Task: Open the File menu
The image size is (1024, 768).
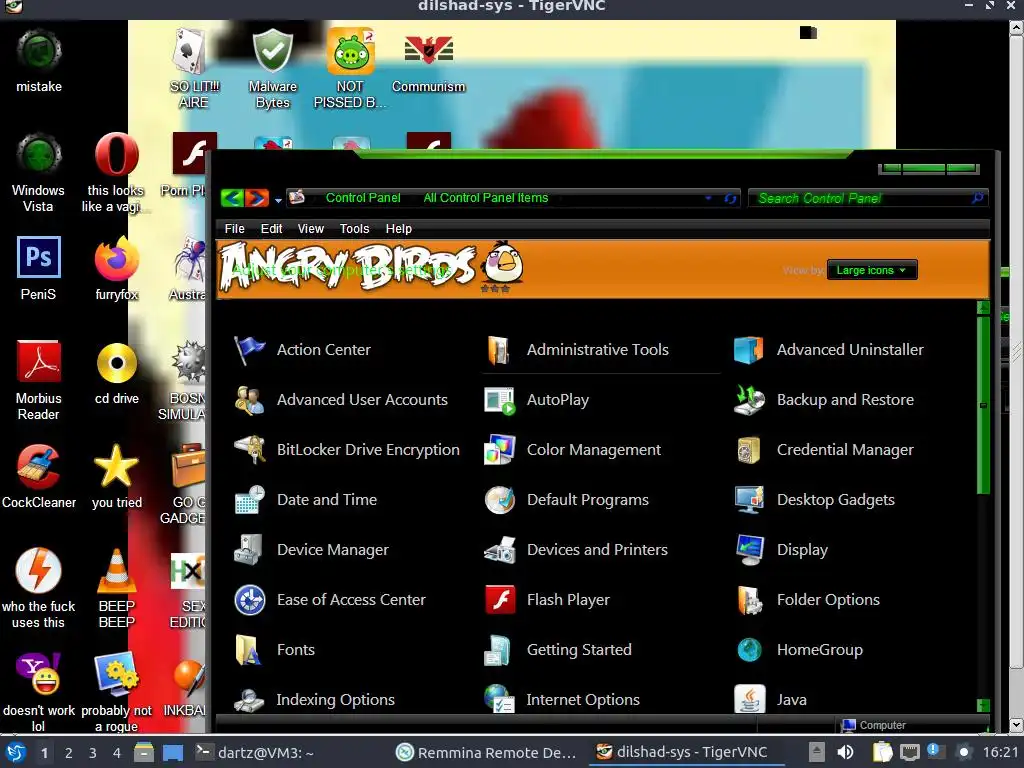Action: point(234,229)
